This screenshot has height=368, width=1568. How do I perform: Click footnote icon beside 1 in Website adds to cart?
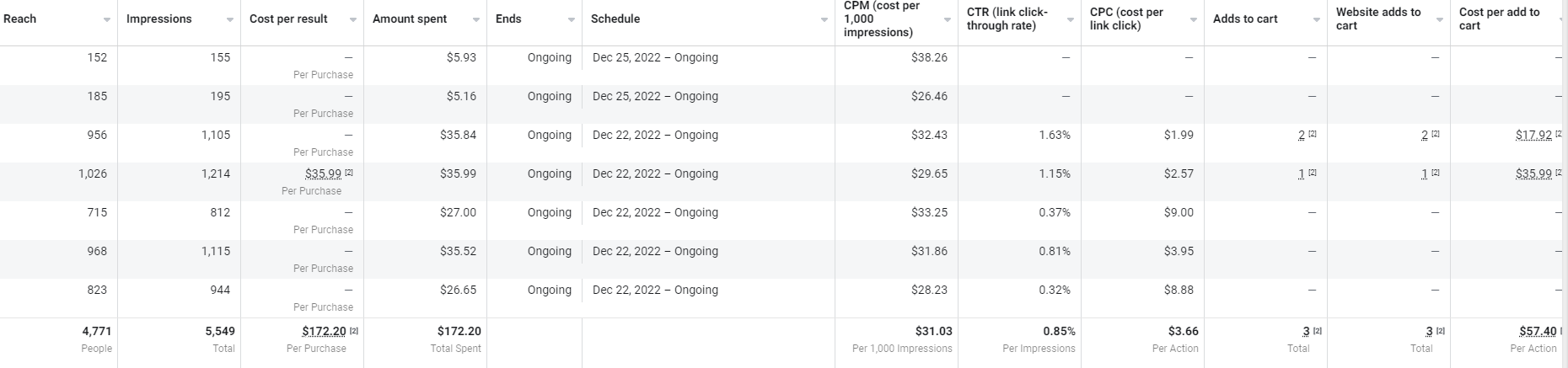(1436, 173)
